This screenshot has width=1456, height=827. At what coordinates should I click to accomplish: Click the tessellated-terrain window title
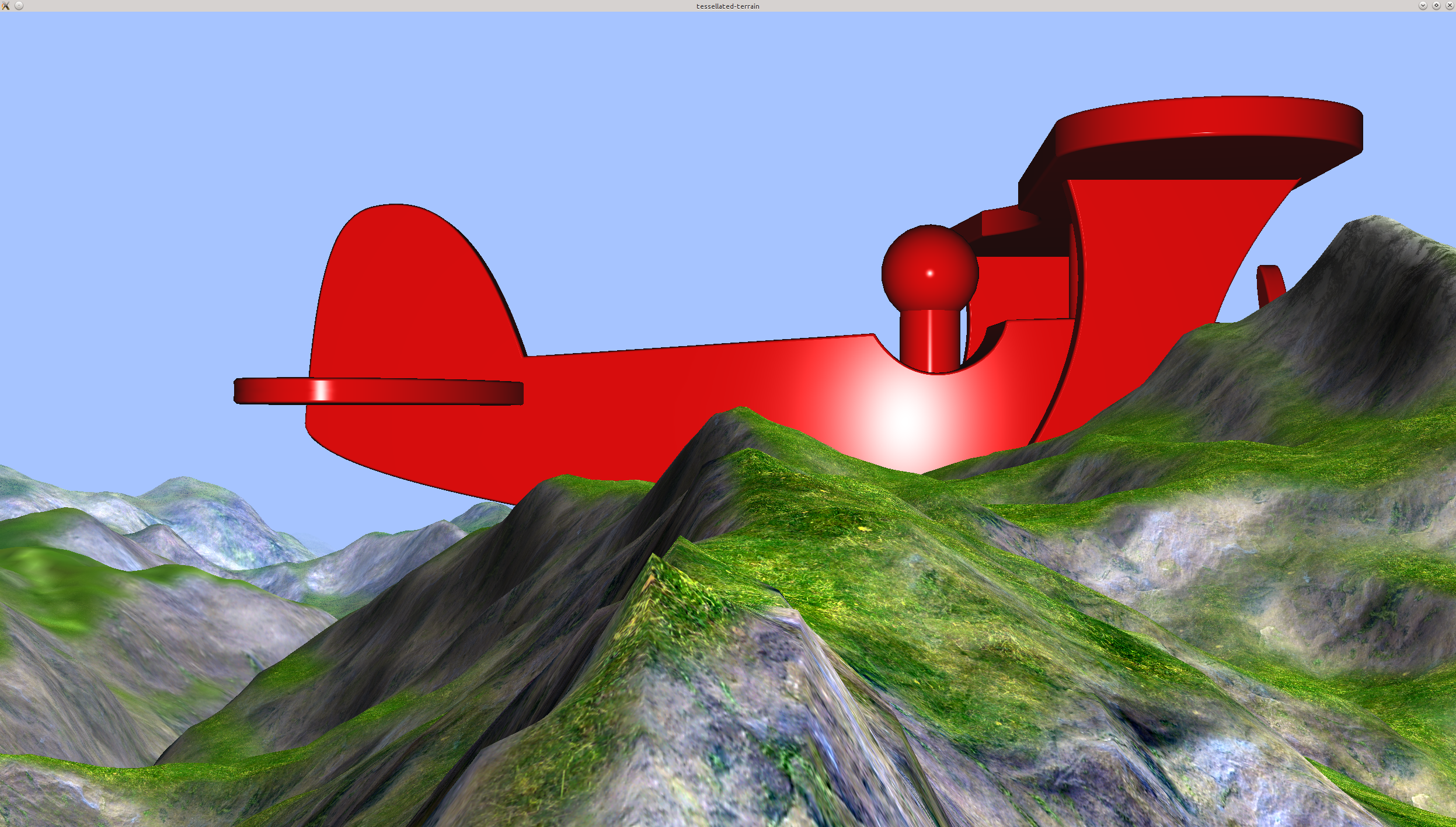[727, 6]
